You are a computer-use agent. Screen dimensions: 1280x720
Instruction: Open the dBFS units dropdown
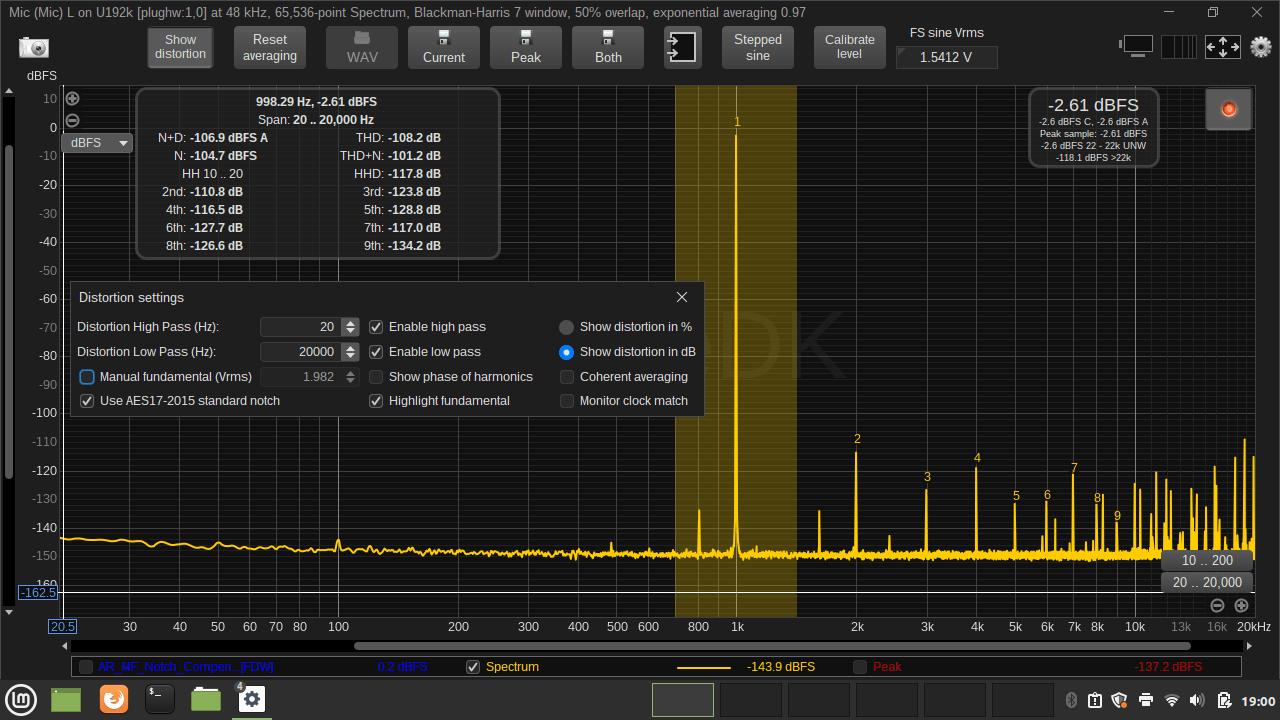point(97,143)
